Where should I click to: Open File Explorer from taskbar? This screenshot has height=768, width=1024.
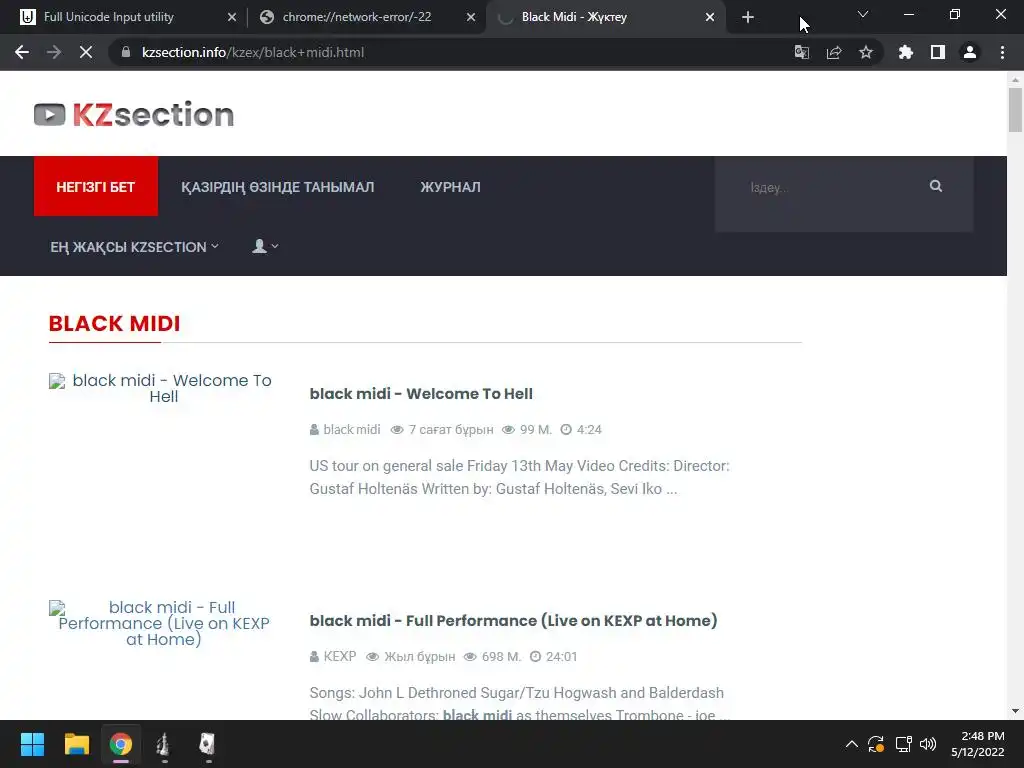click(76, 744)
